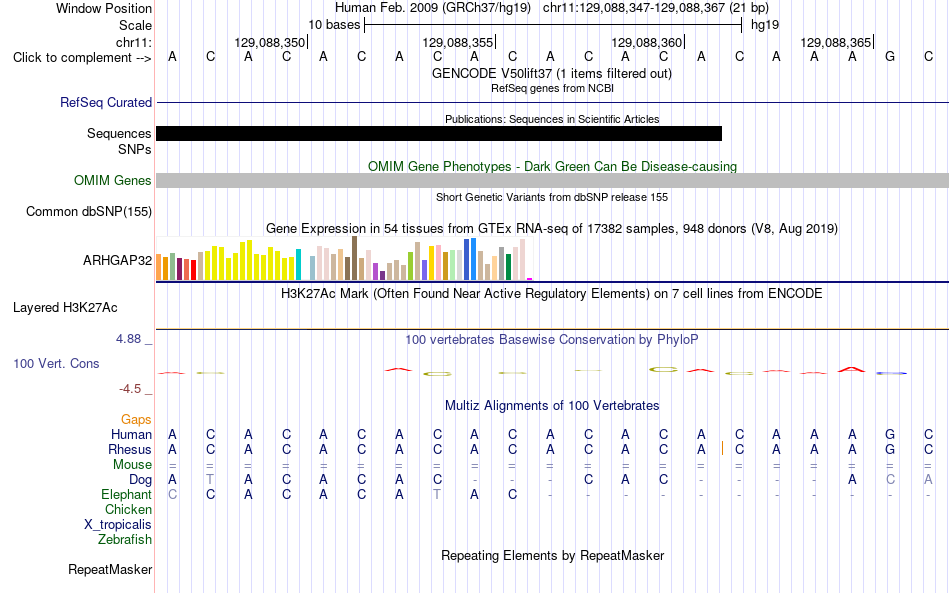This screenshot has width=950, height=593.
Task: Select the Chicken alignment row label
Action: tap(128, 509)
